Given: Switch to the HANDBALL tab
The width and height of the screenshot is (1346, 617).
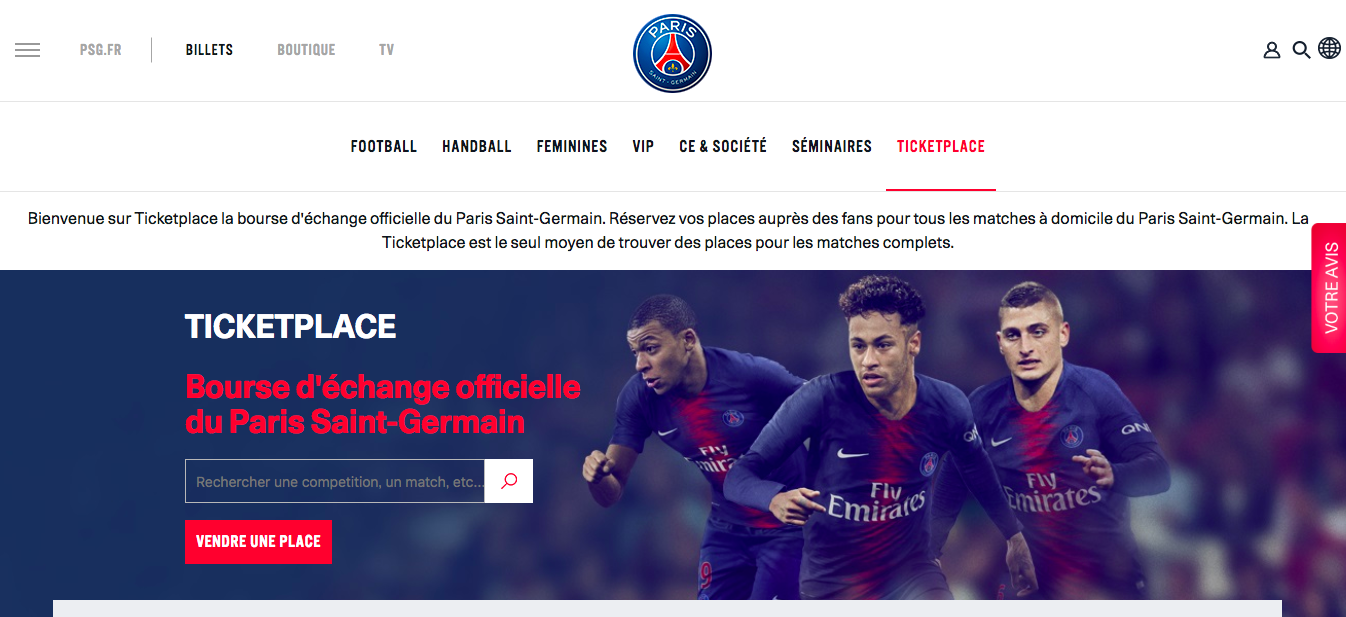Looking at the screenshot, I should coord(477,146).
